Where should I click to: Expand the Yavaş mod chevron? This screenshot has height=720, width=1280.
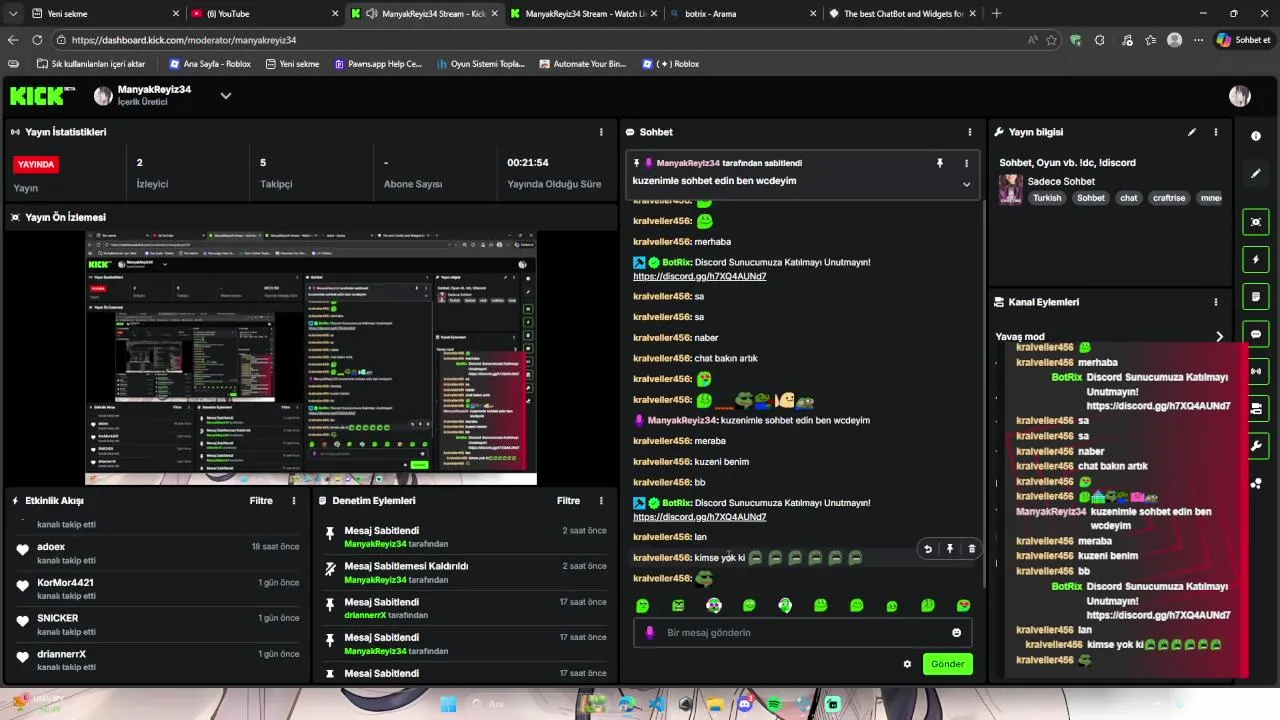(x=1219, y=337)
